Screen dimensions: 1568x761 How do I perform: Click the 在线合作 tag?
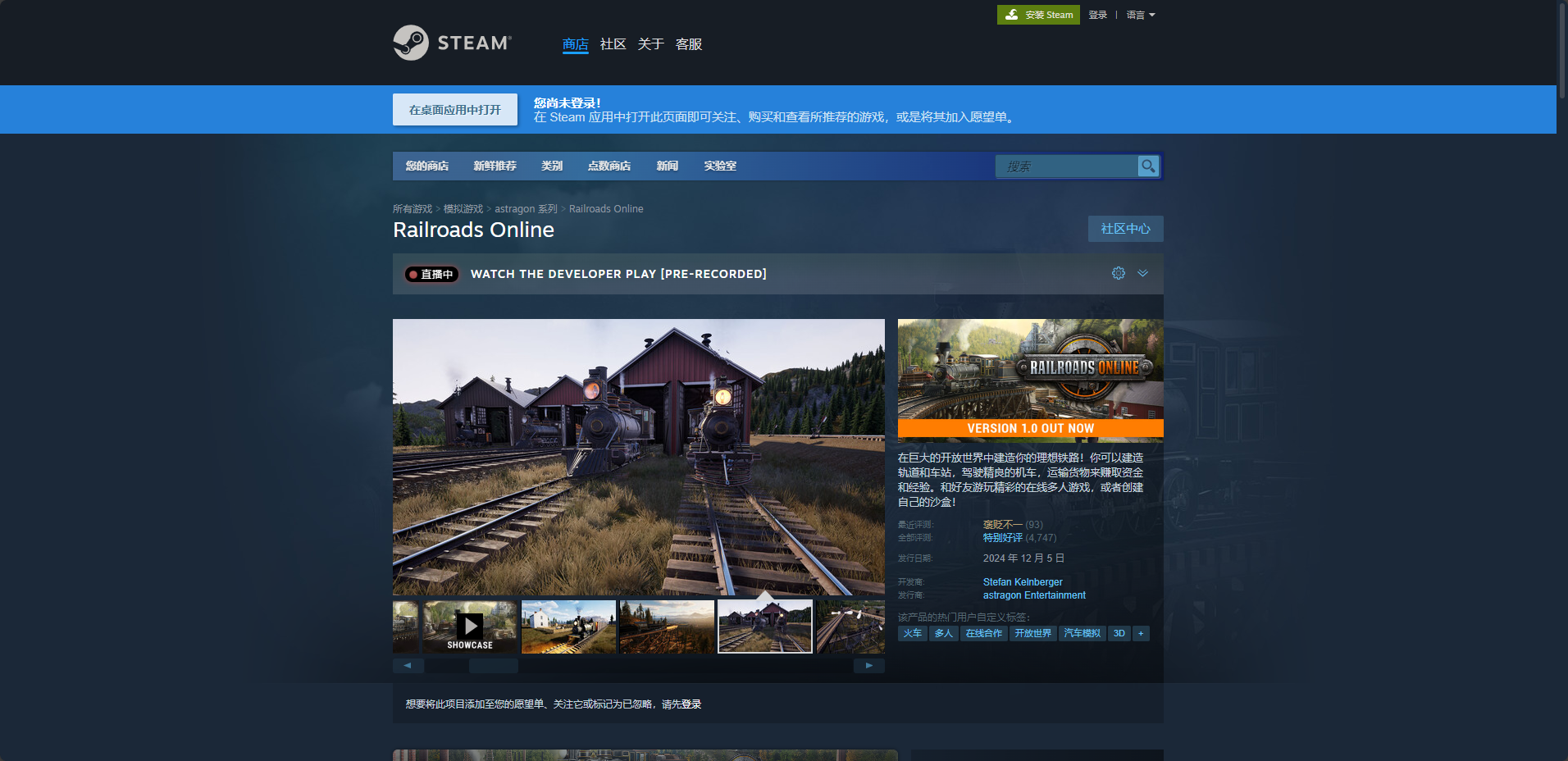(984, 633)
